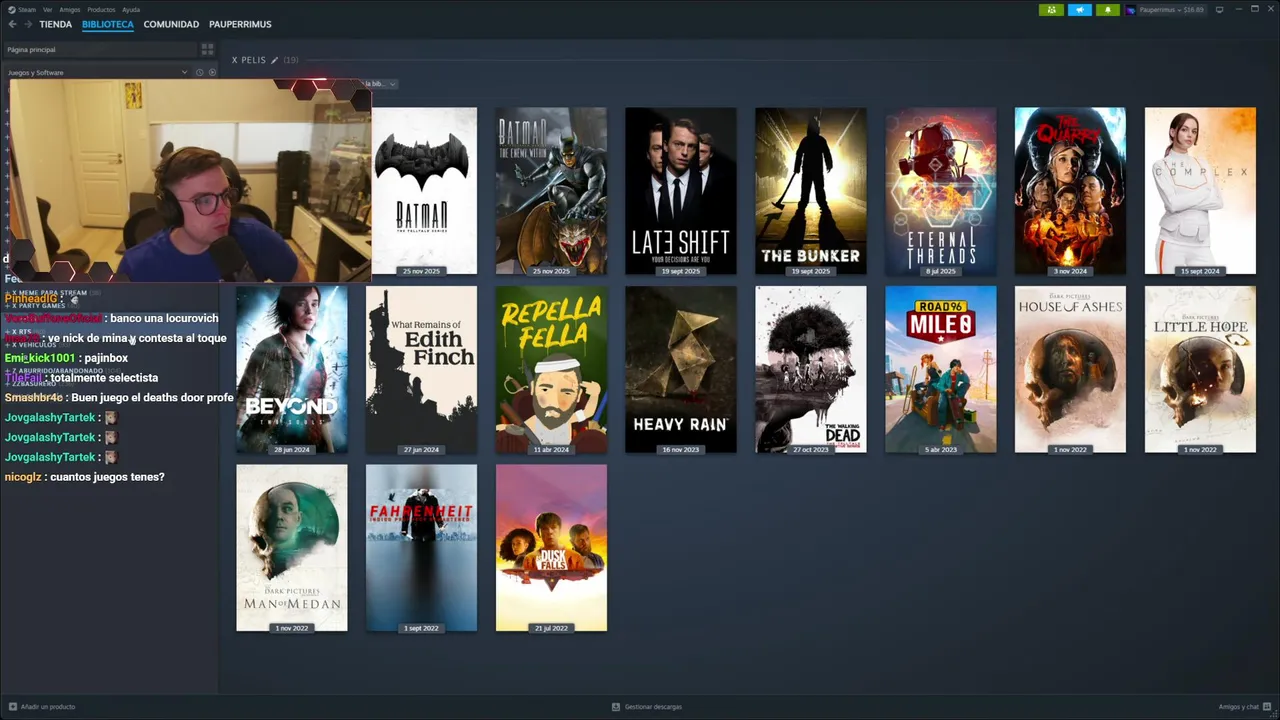Select the Late Shift game cover

[x=681, y=191]
